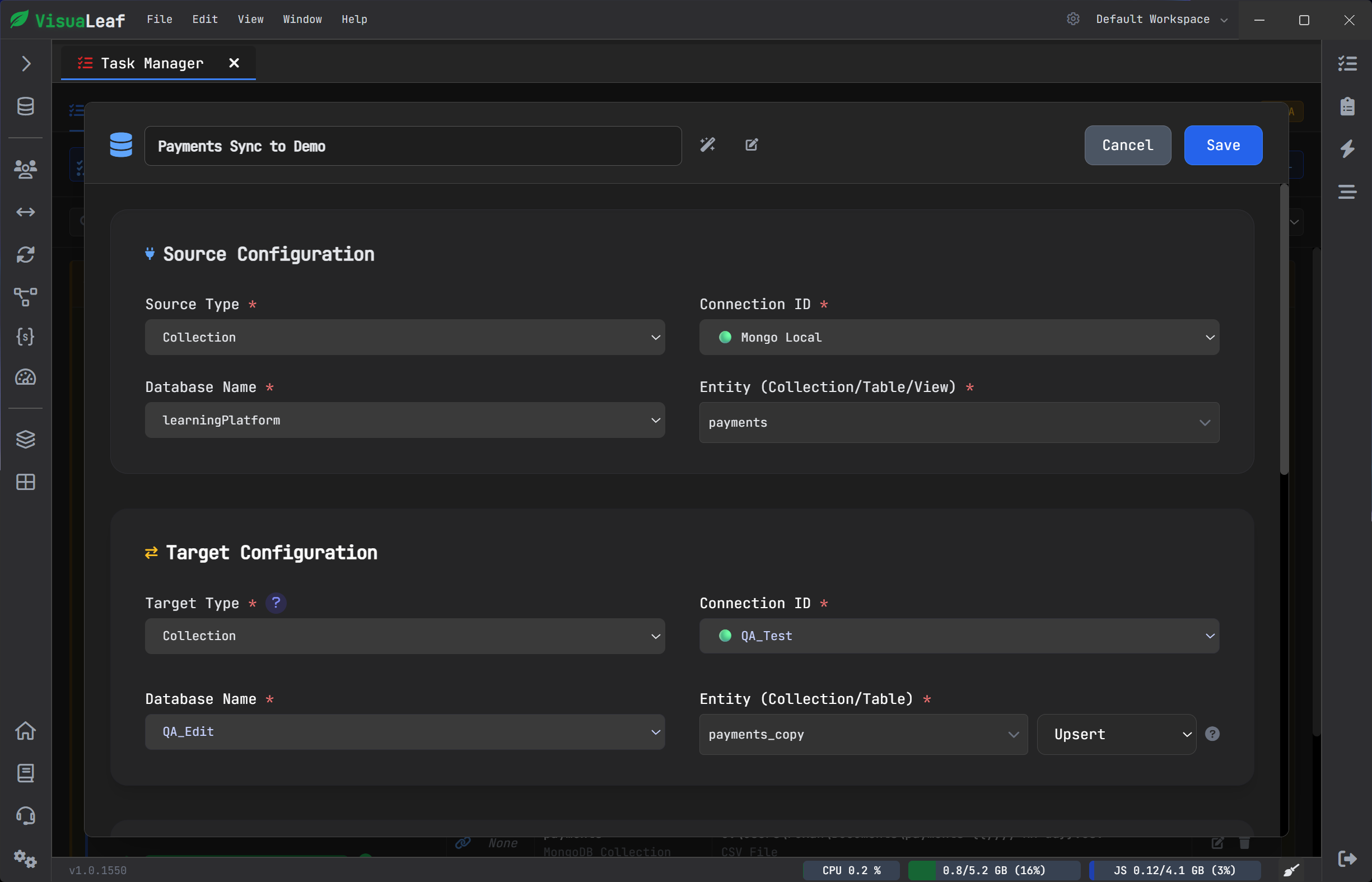This screenshot has width=1372, height=882.
Task: Open the Upsert write mode dropdown
Action: click(x=1117, y=734)
